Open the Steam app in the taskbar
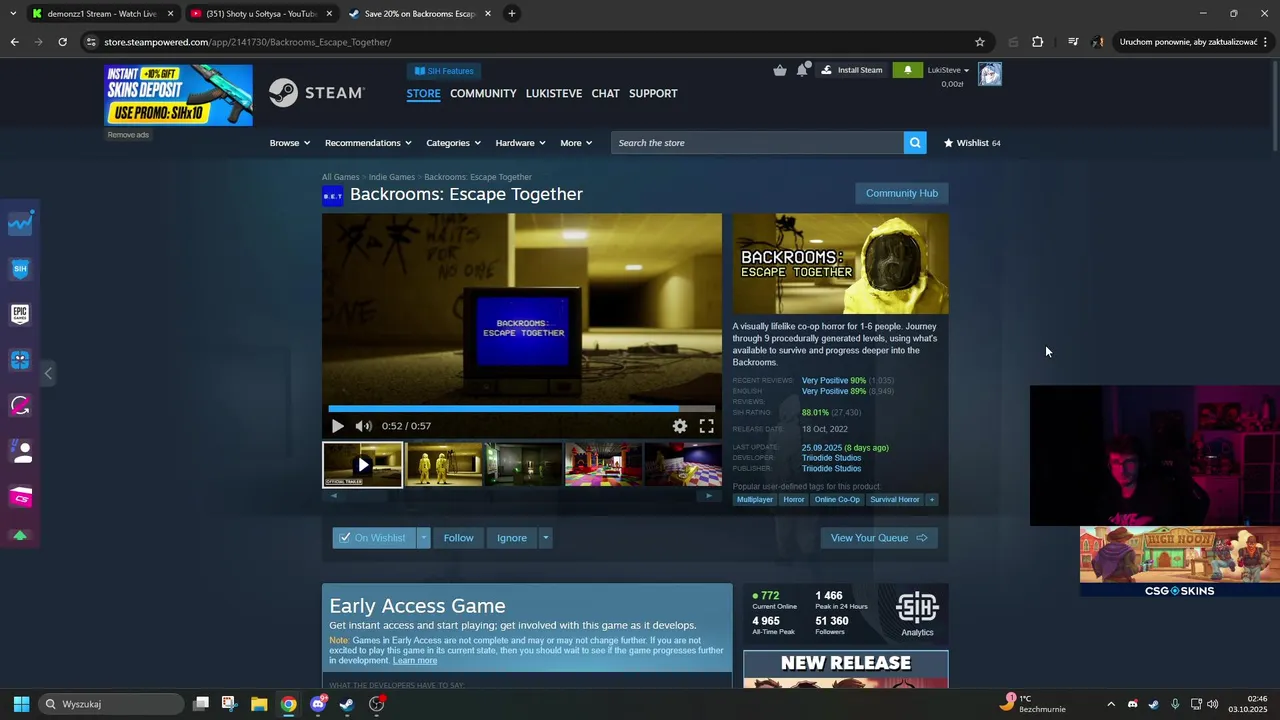1280x720 pixels. pyautogui.click(x=347, y=704)
